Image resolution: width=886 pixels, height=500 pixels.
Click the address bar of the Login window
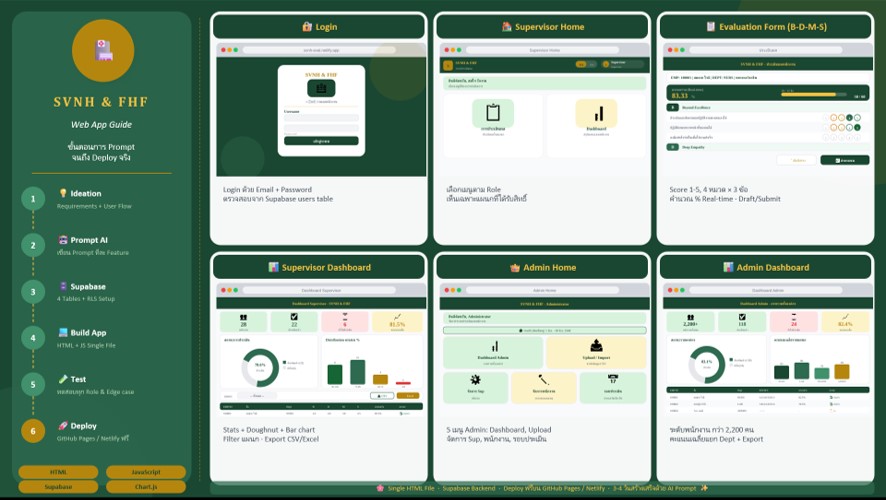click(319, 50)
